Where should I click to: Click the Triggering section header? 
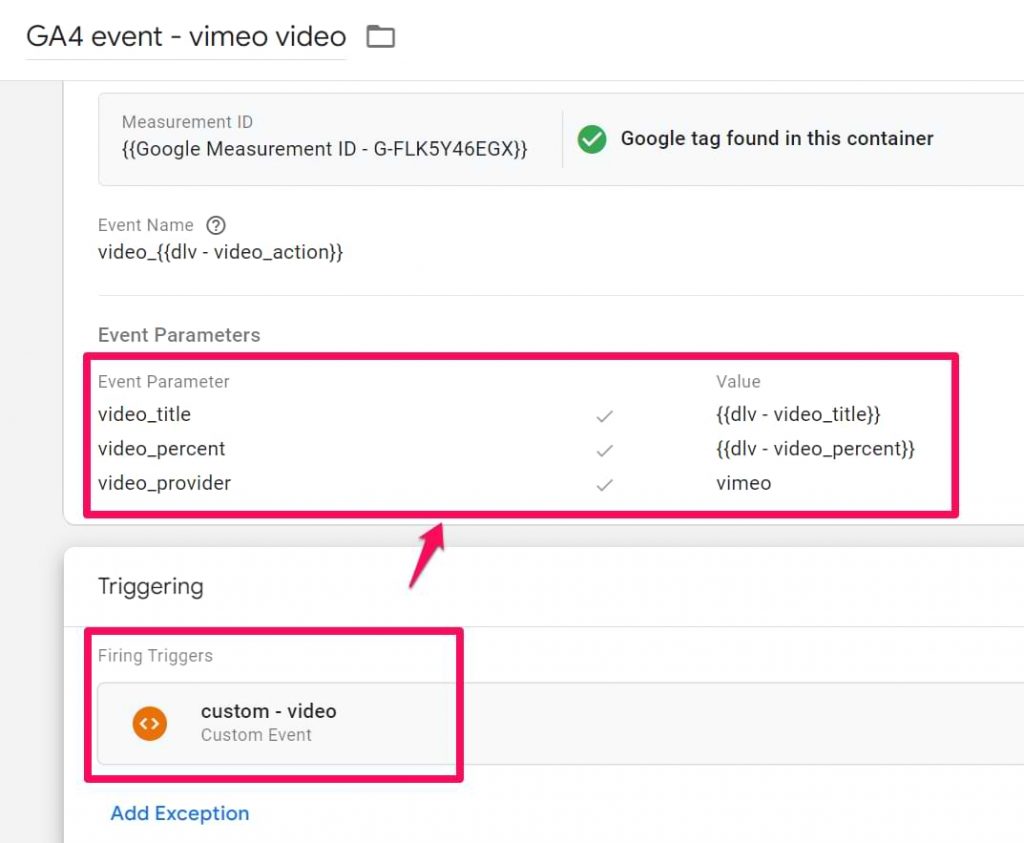click(x=151, y=587)
